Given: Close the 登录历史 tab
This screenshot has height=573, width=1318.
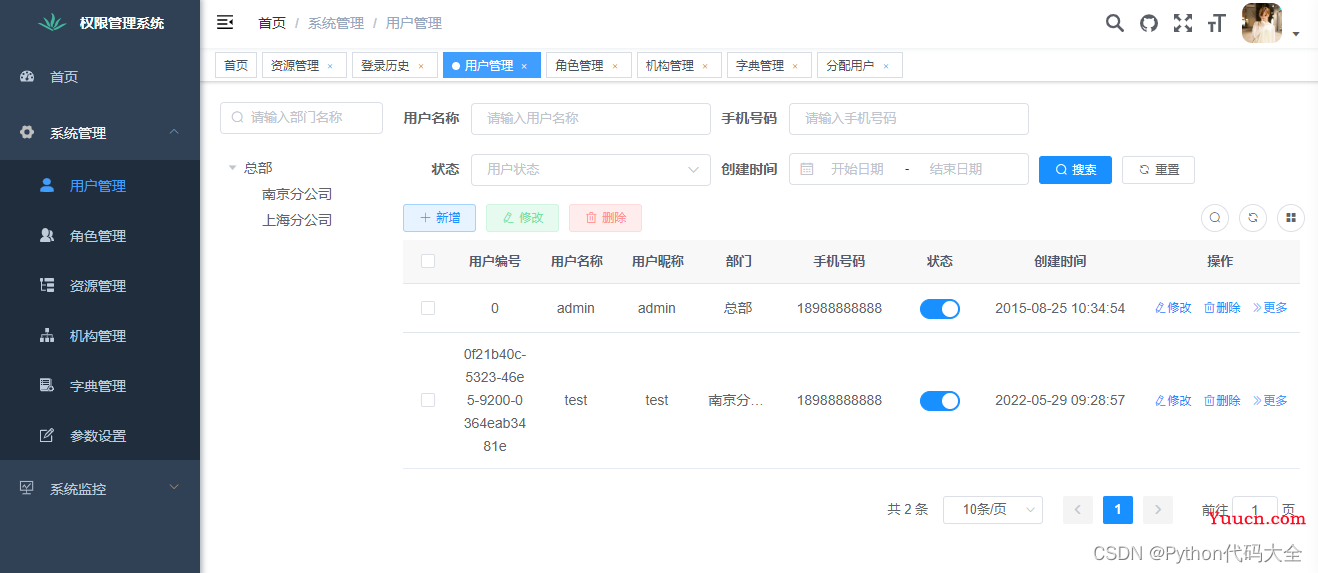Looking at the screenshot, I should 421,66.
